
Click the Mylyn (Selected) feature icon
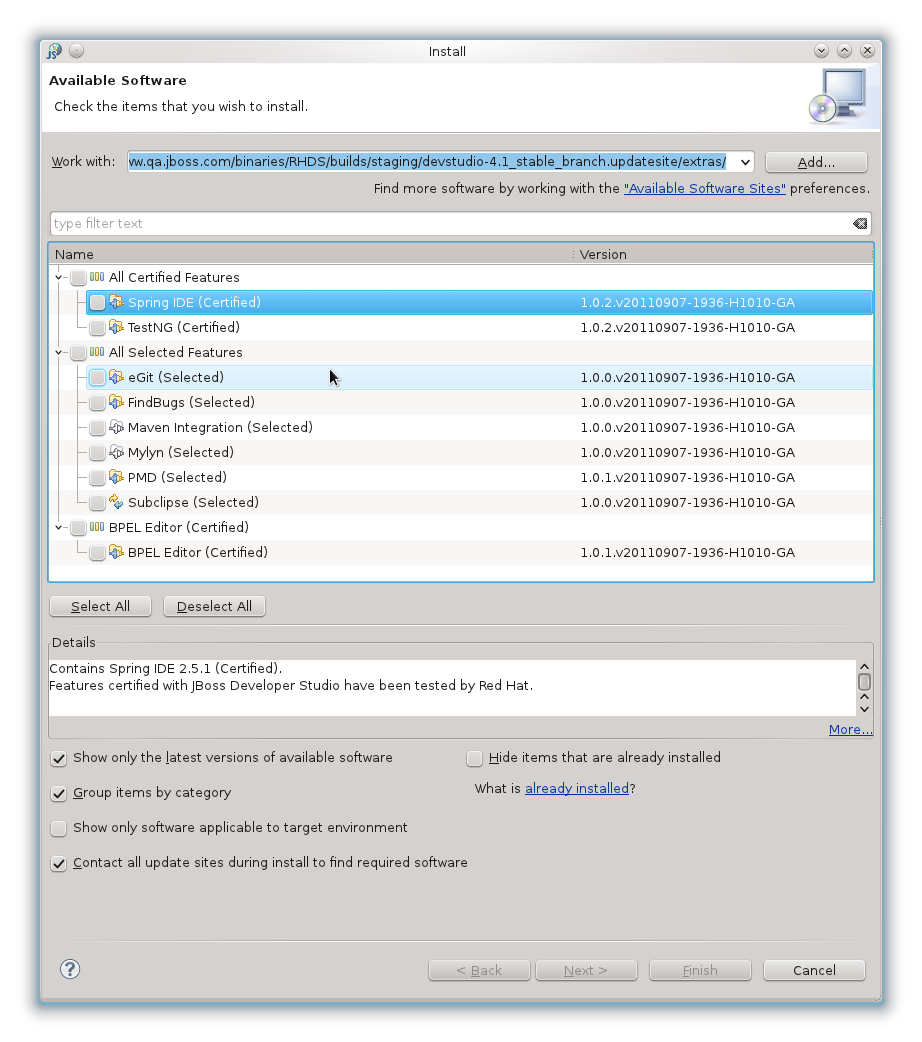click(116, 453)
